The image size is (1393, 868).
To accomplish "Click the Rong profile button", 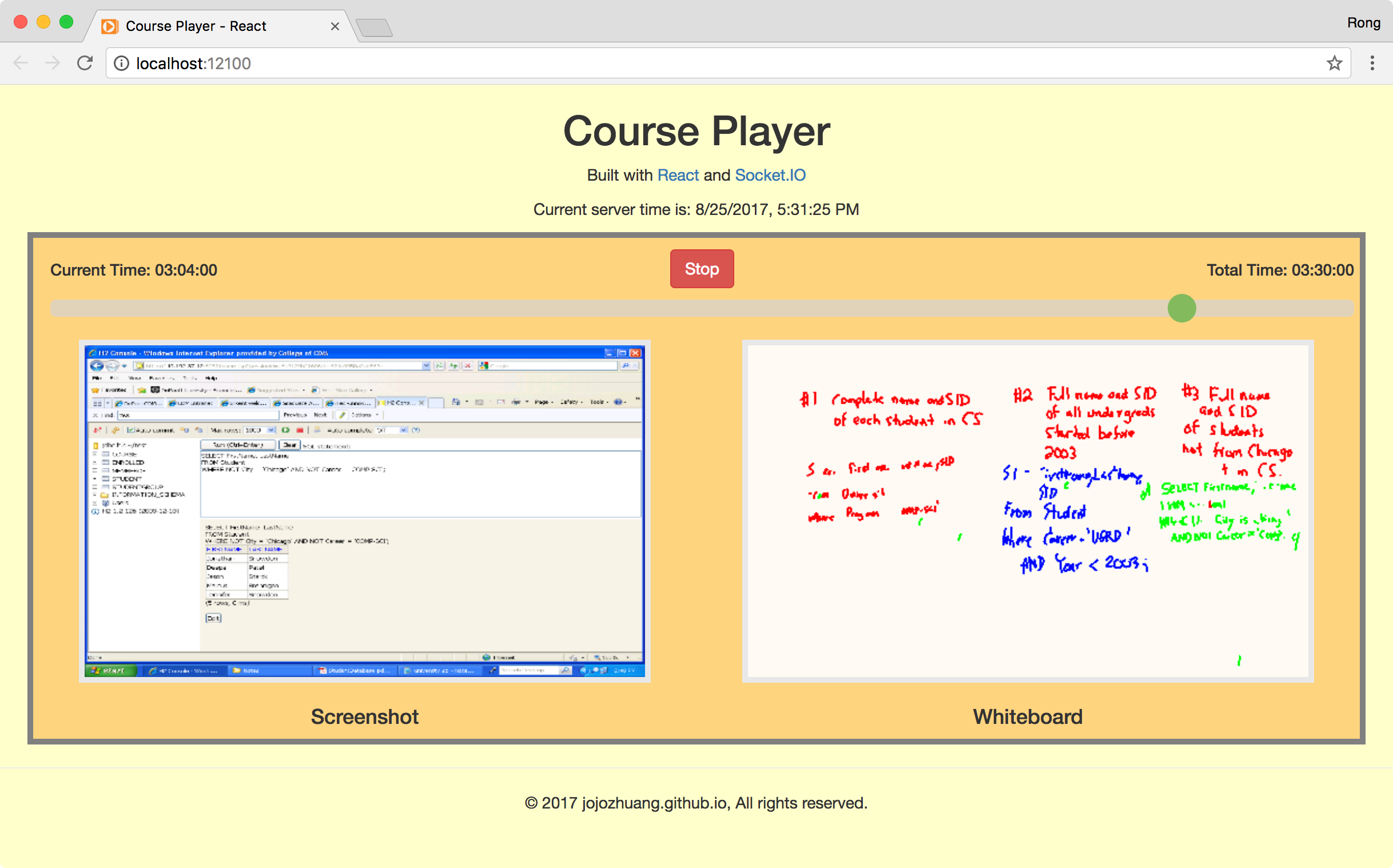I will [1364, 23].
